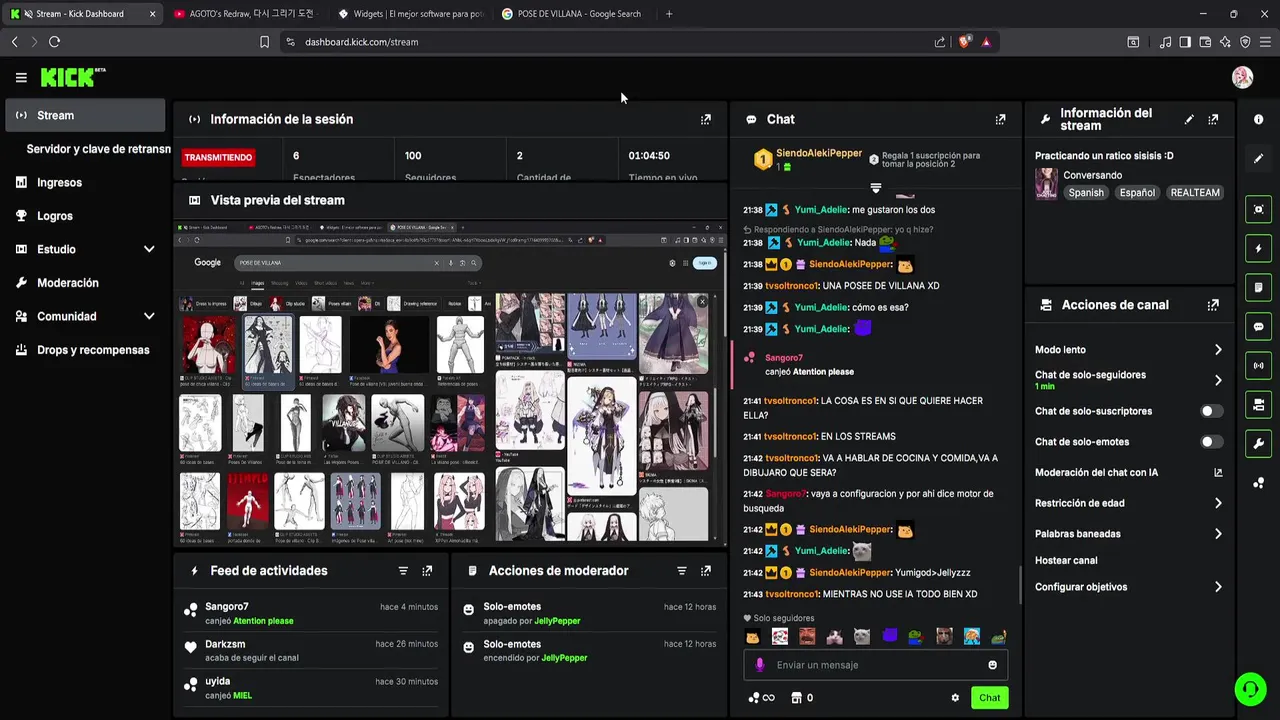Open the emoji picker in message box

coord(992,665)
